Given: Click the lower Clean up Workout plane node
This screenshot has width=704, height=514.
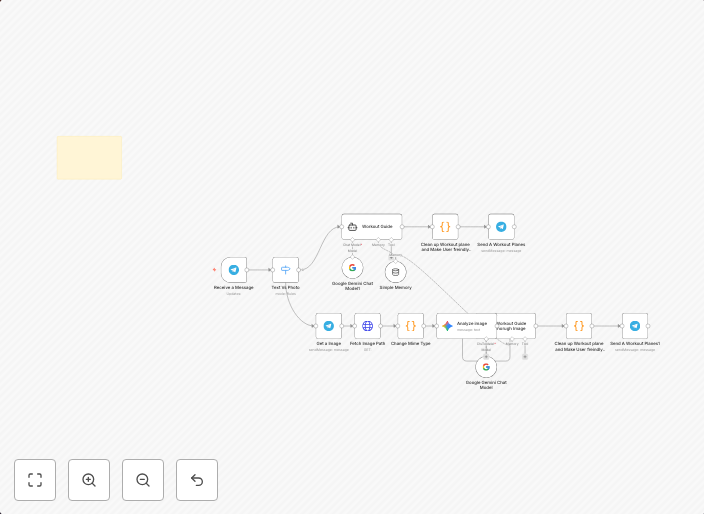Looking at the screenshot, I should (x=578, y=326).
